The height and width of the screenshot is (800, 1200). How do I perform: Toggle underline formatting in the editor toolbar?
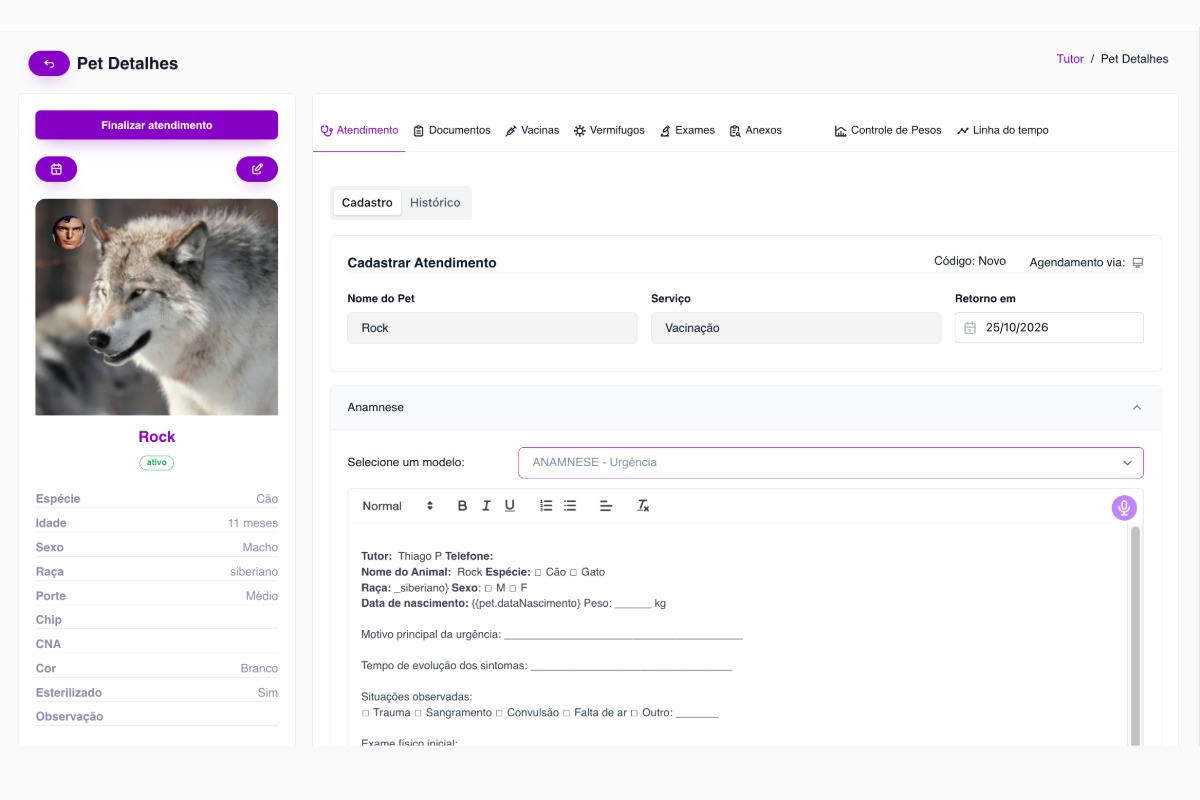pos(510,506)
